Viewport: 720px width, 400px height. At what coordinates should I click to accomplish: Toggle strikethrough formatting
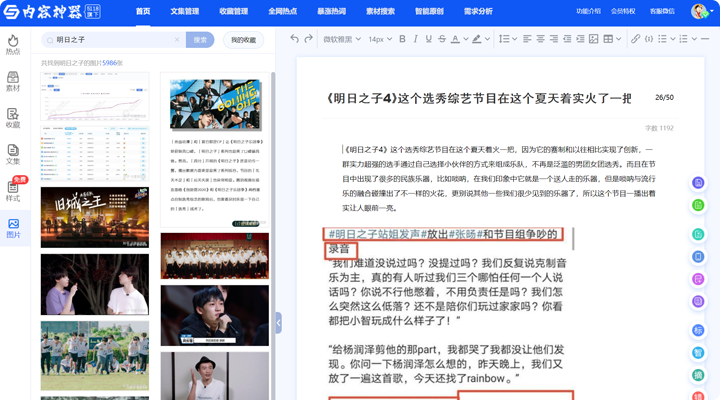coord(442,39)
